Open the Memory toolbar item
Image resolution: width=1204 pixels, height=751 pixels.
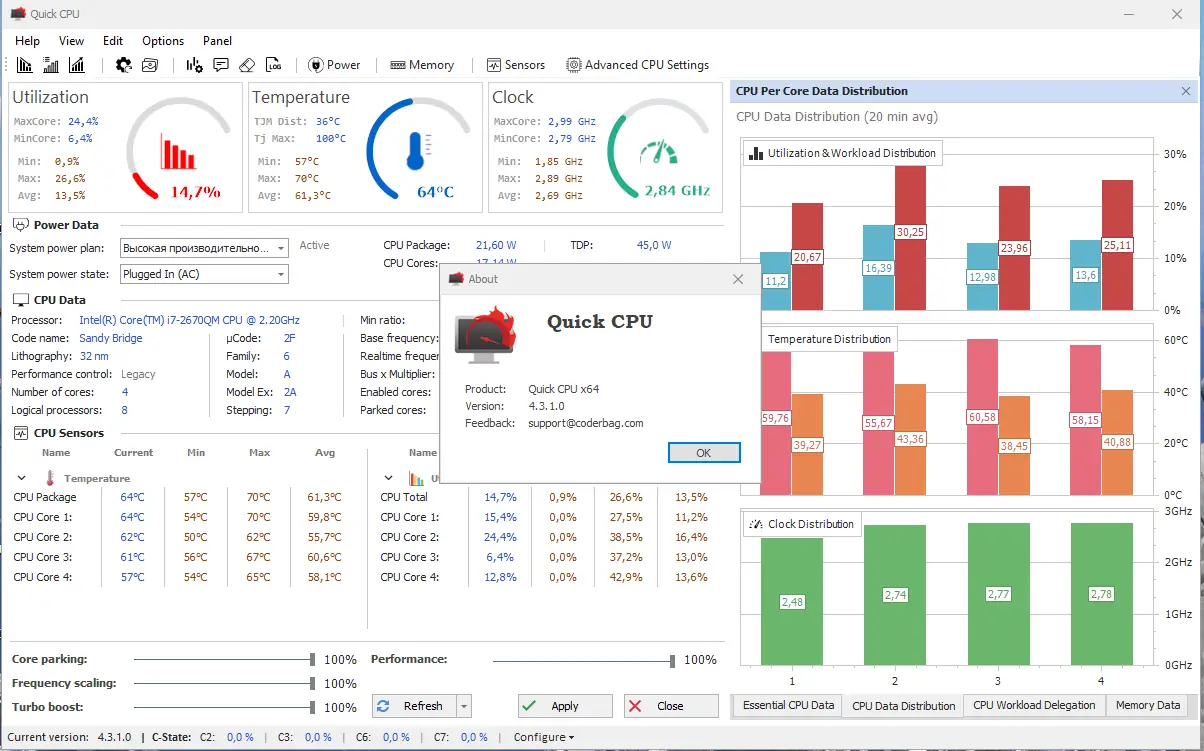pos(422,65)
